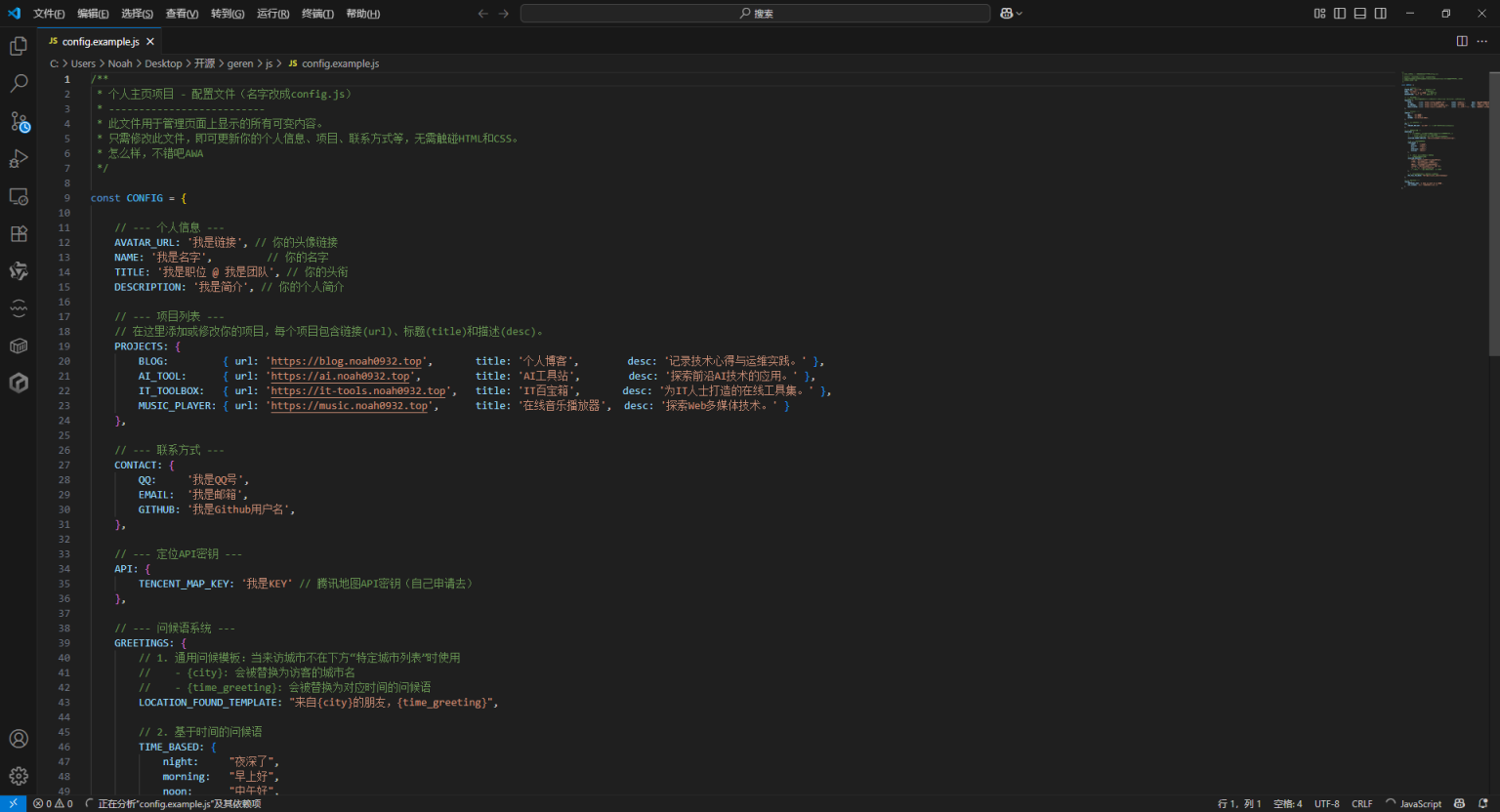
Task: Select JavaScript language mode in status bar
Action: point(1421,804)
